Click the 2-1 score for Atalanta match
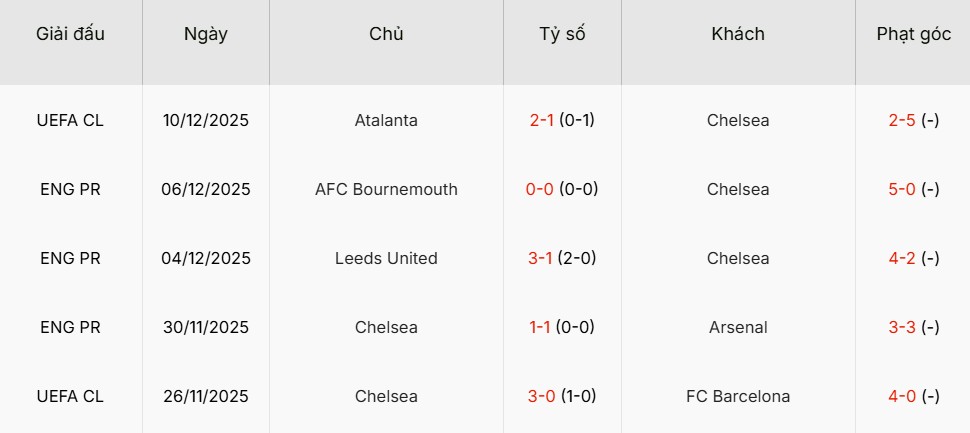 coord(542,120)
